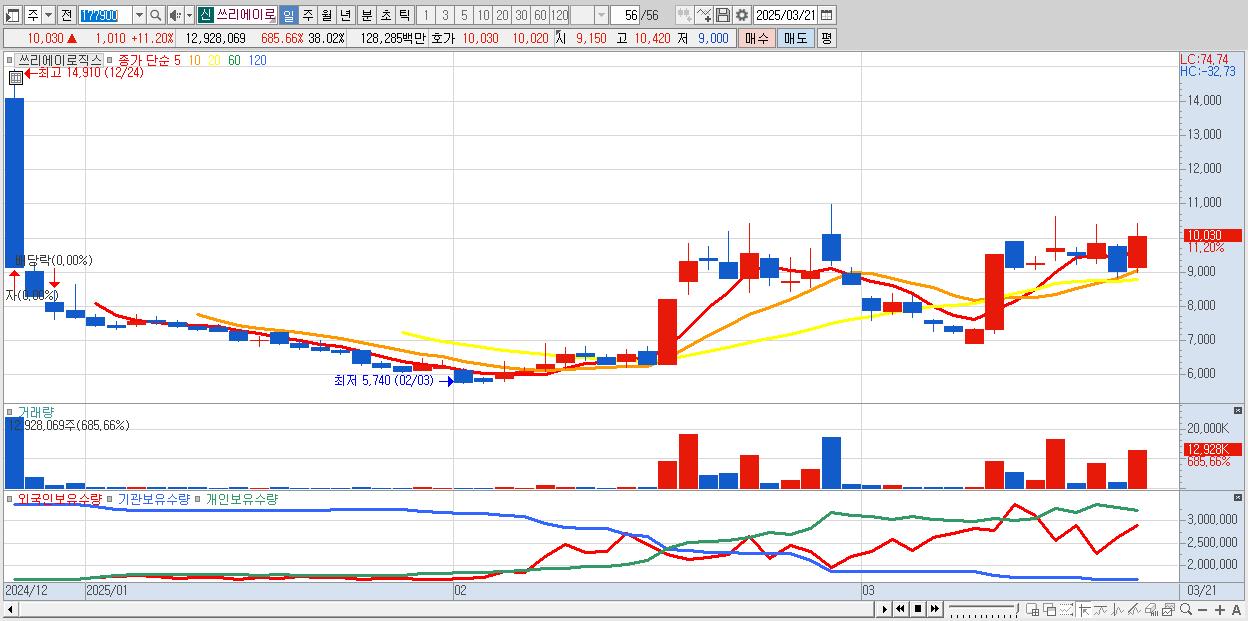Toggle the chart side panel icon
Viewport: 1248px width, 621px height.
13,15
